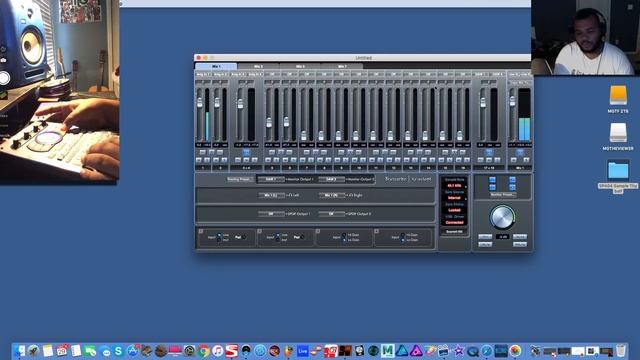Open the Mix 1 (R) headphone right source dropdown

331,196
